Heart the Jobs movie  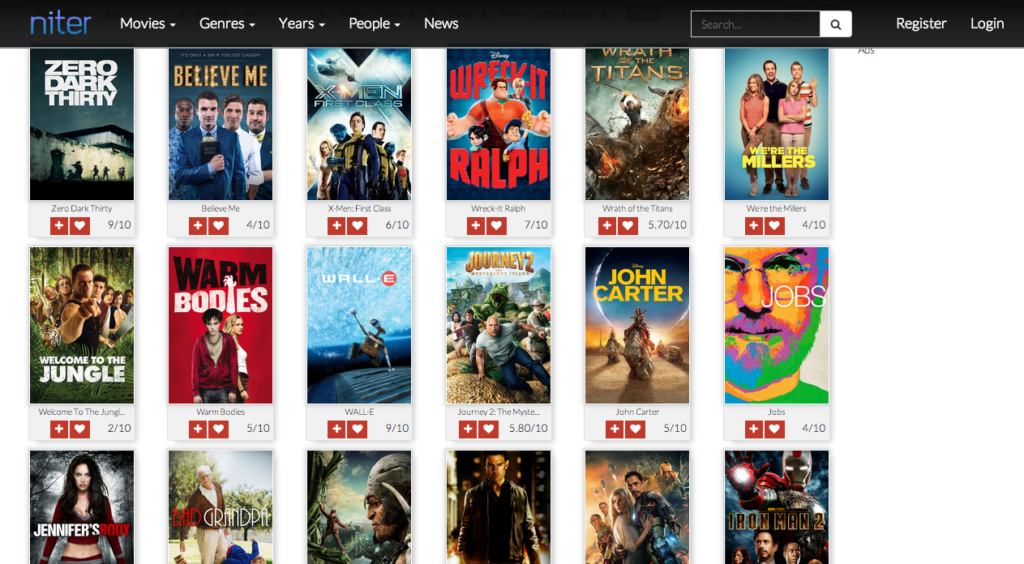[775, 430]
